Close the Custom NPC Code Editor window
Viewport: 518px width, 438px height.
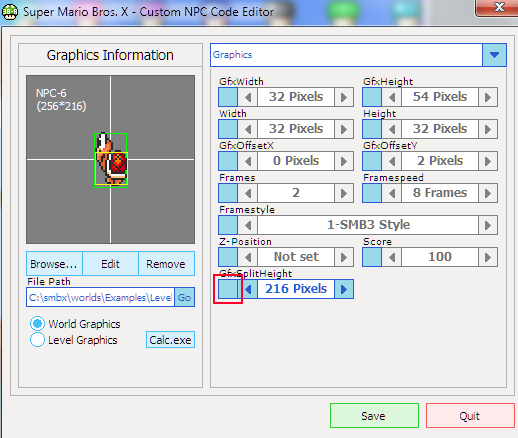[x=498, y=7]
